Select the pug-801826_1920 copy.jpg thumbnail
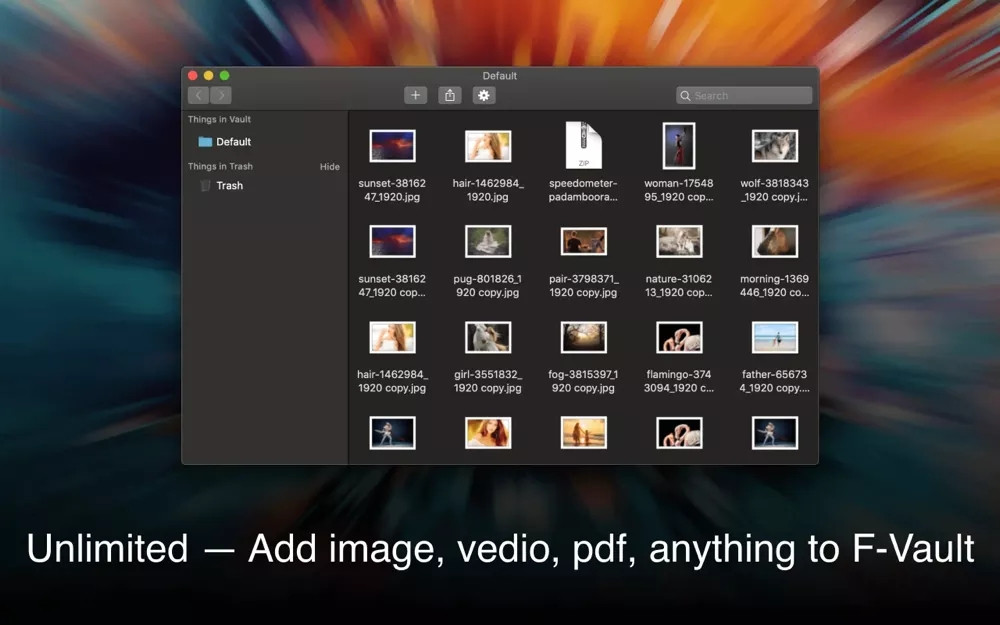 tap(488, 242)
